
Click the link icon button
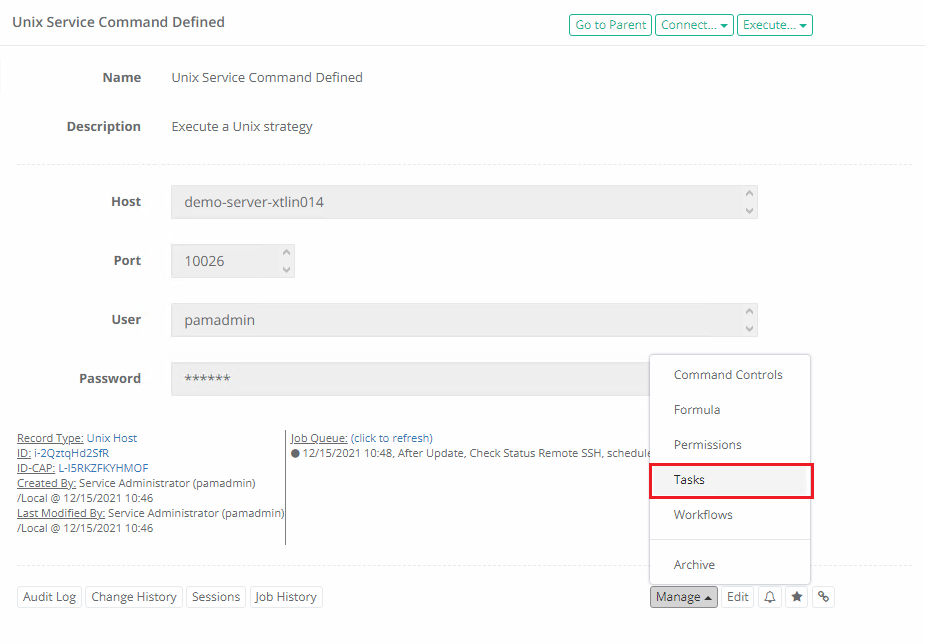(x=823, y=597)
